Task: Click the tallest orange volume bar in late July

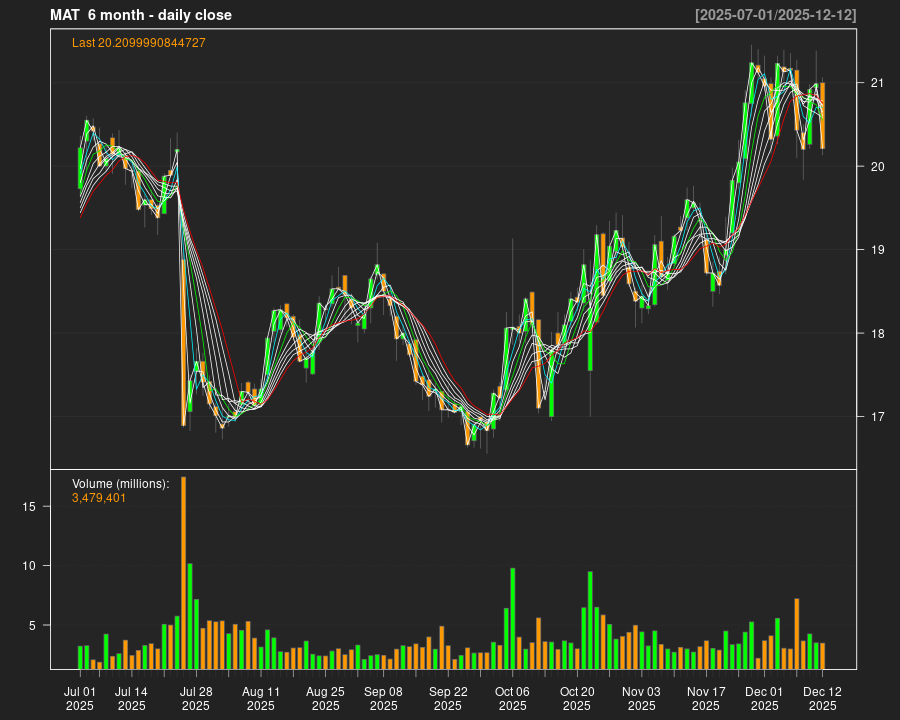Action: coord(183,572)
